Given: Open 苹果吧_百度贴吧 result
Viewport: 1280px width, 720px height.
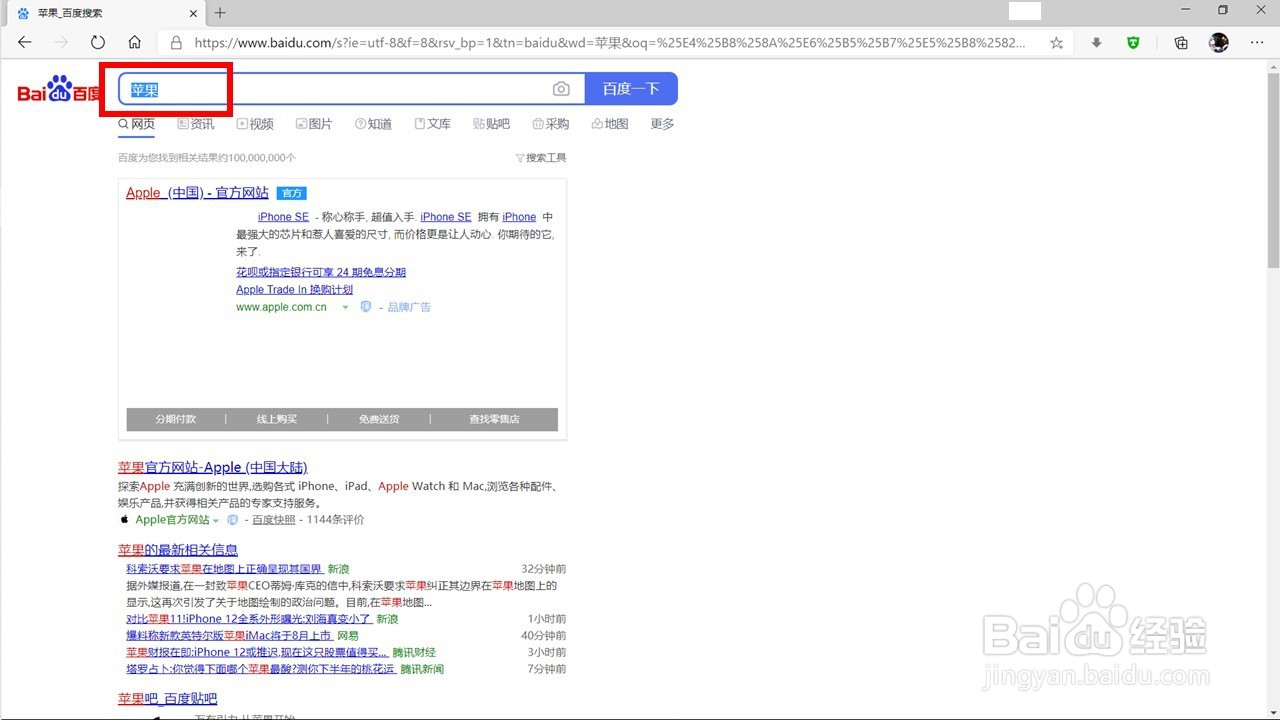Looking at the screenshot, I should pyautogui.click(x=167, y=698).
